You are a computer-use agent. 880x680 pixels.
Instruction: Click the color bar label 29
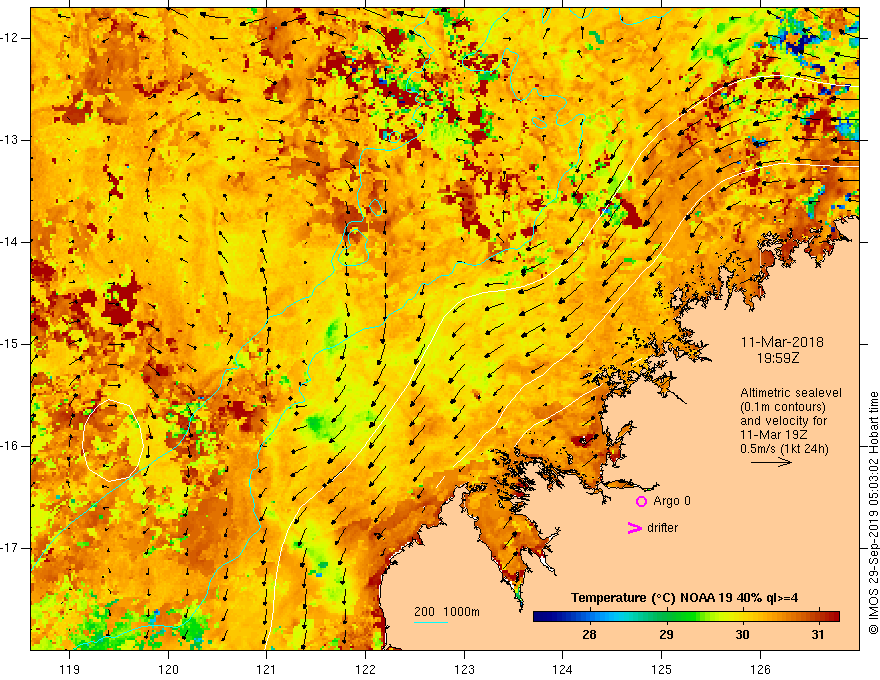[666, 635]
